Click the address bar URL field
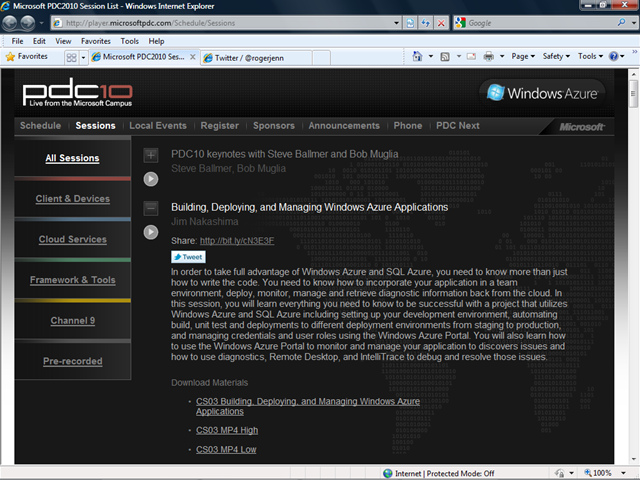The height and width of the screenshot is (480, 640). tap(222, 23)
